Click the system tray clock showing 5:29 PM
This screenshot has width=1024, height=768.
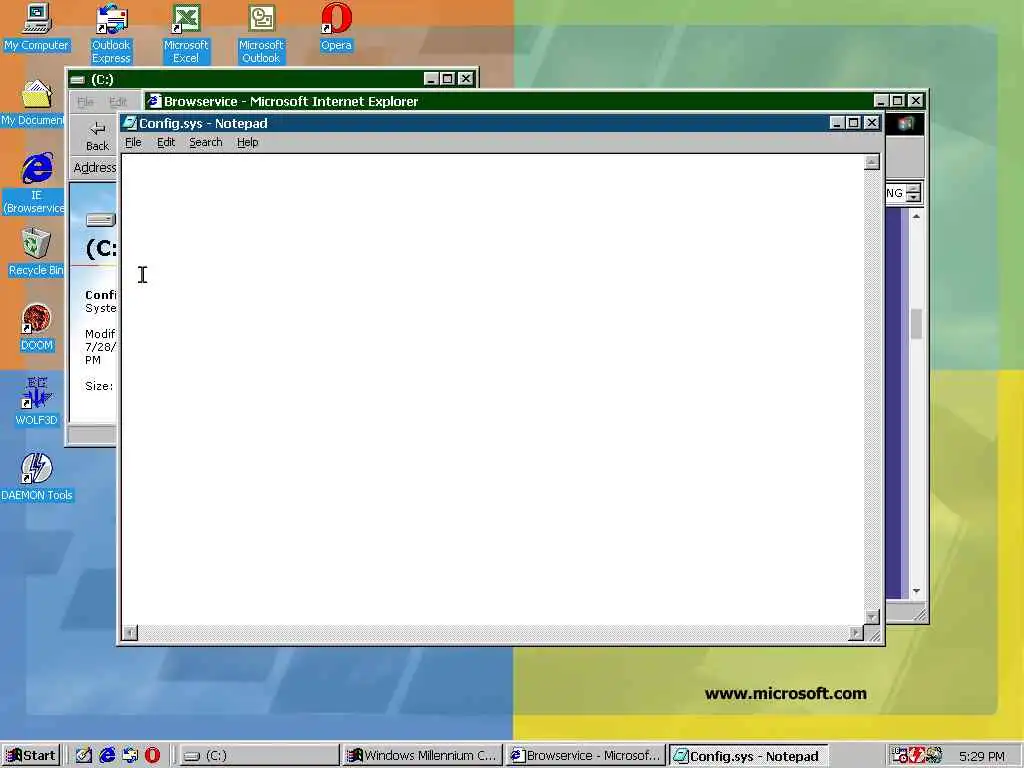point(982,756)
